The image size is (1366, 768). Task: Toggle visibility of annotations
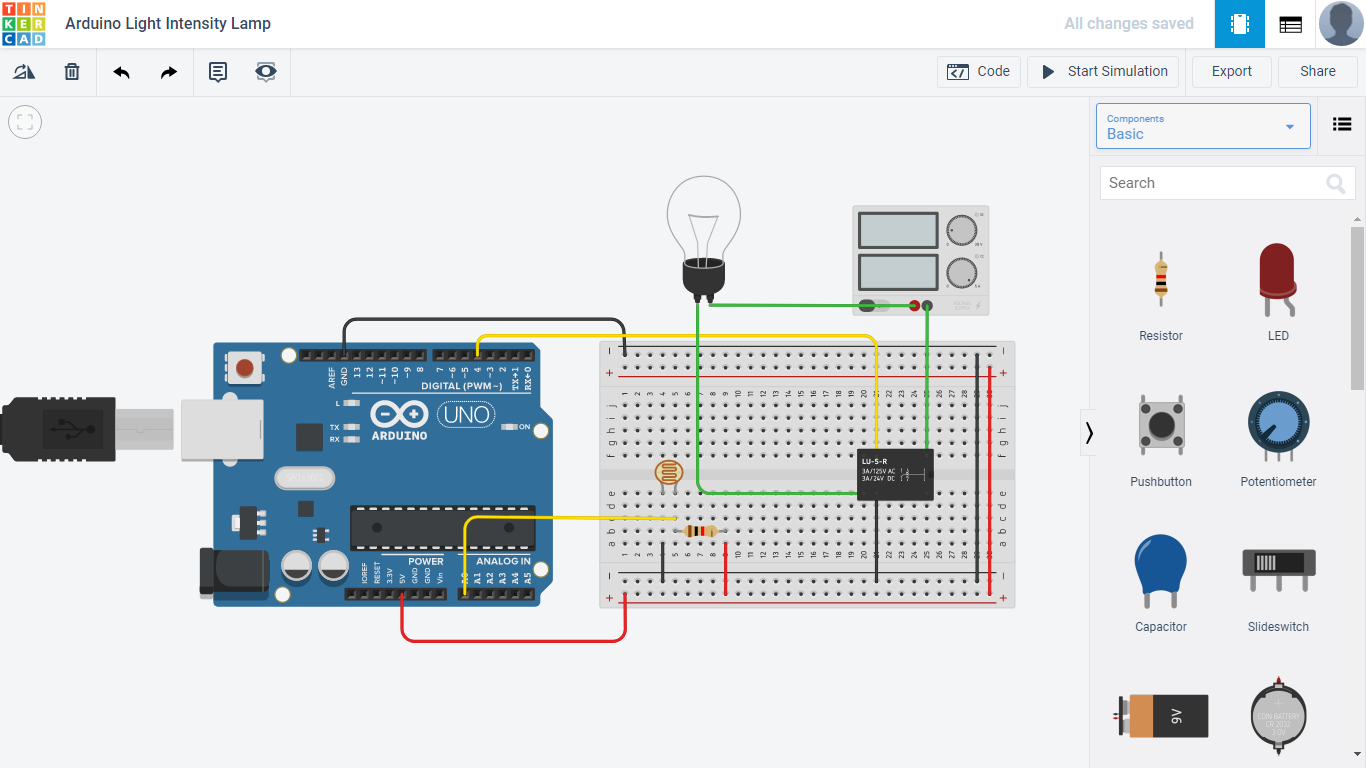[265, 71]
